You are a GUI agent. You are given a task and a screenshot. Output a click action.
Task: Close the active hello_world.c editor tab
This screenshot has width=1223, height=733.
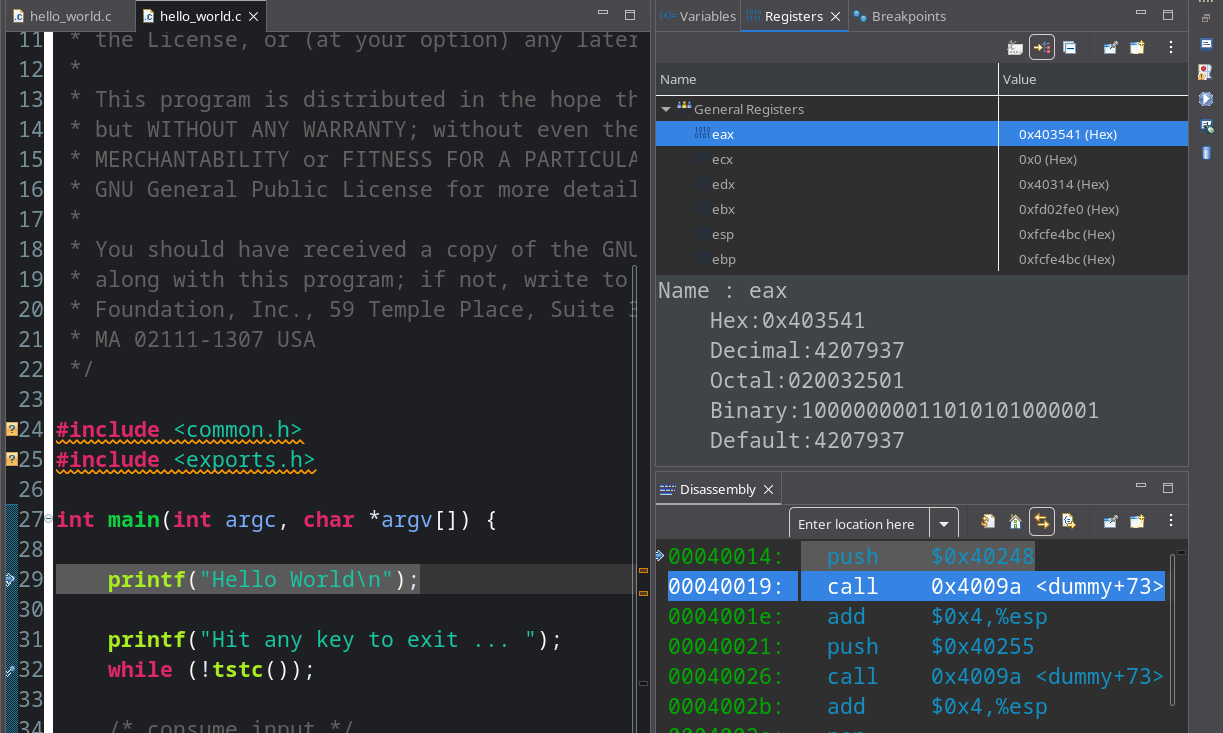254,17
